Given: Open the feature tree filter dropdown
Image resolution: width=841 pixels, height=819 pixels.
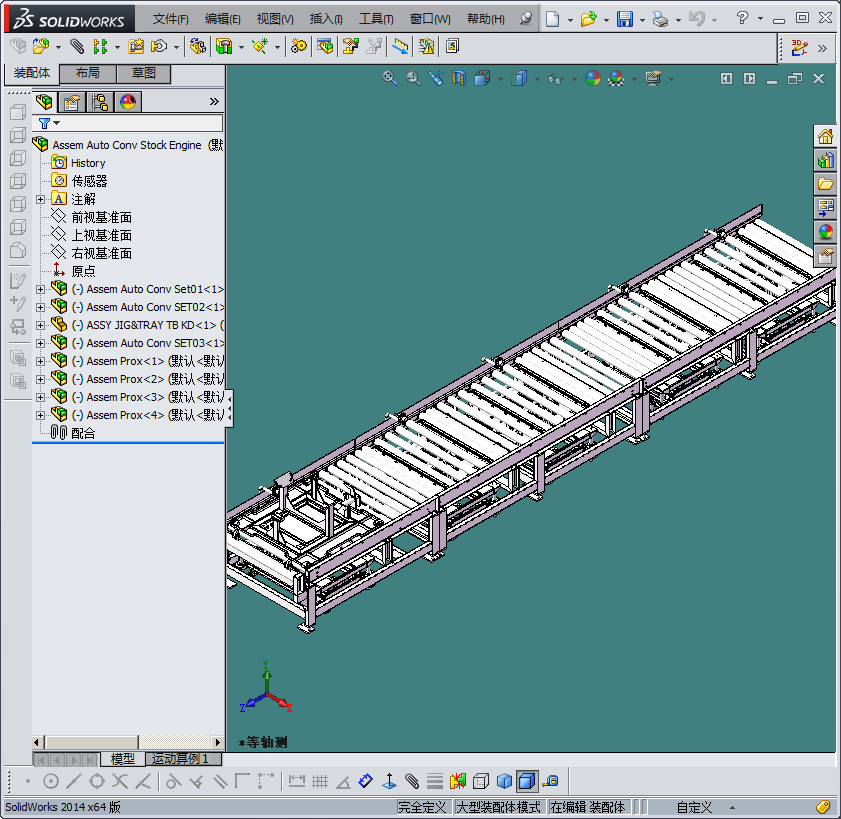Looking at the screenshot, I should point(48,123).
